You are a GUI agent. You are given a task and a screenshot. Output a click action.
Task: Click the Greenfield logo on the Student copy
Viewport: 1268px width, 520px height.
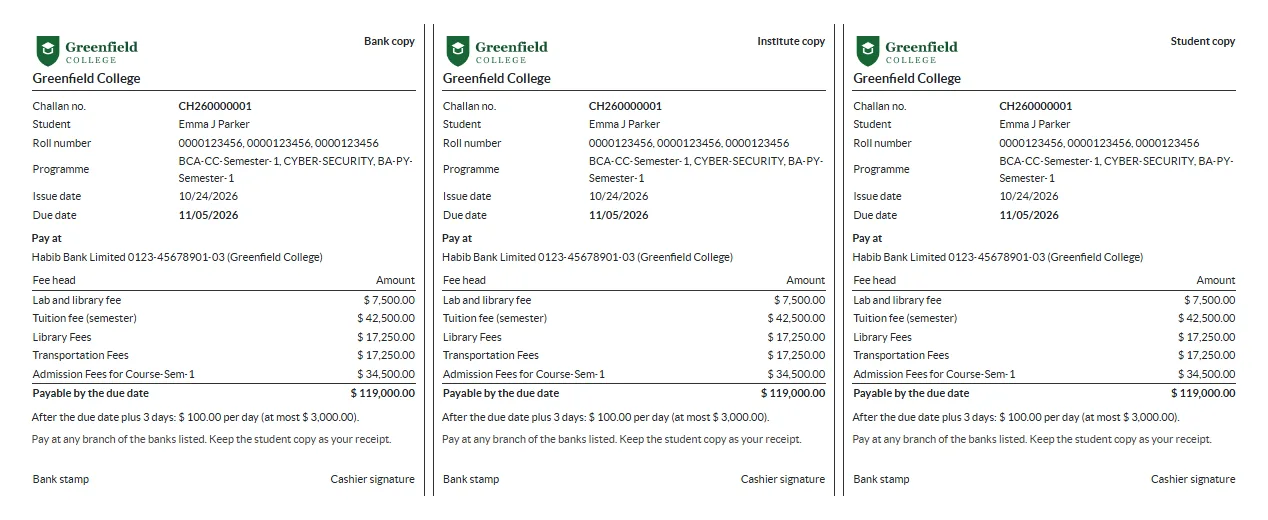907,50
